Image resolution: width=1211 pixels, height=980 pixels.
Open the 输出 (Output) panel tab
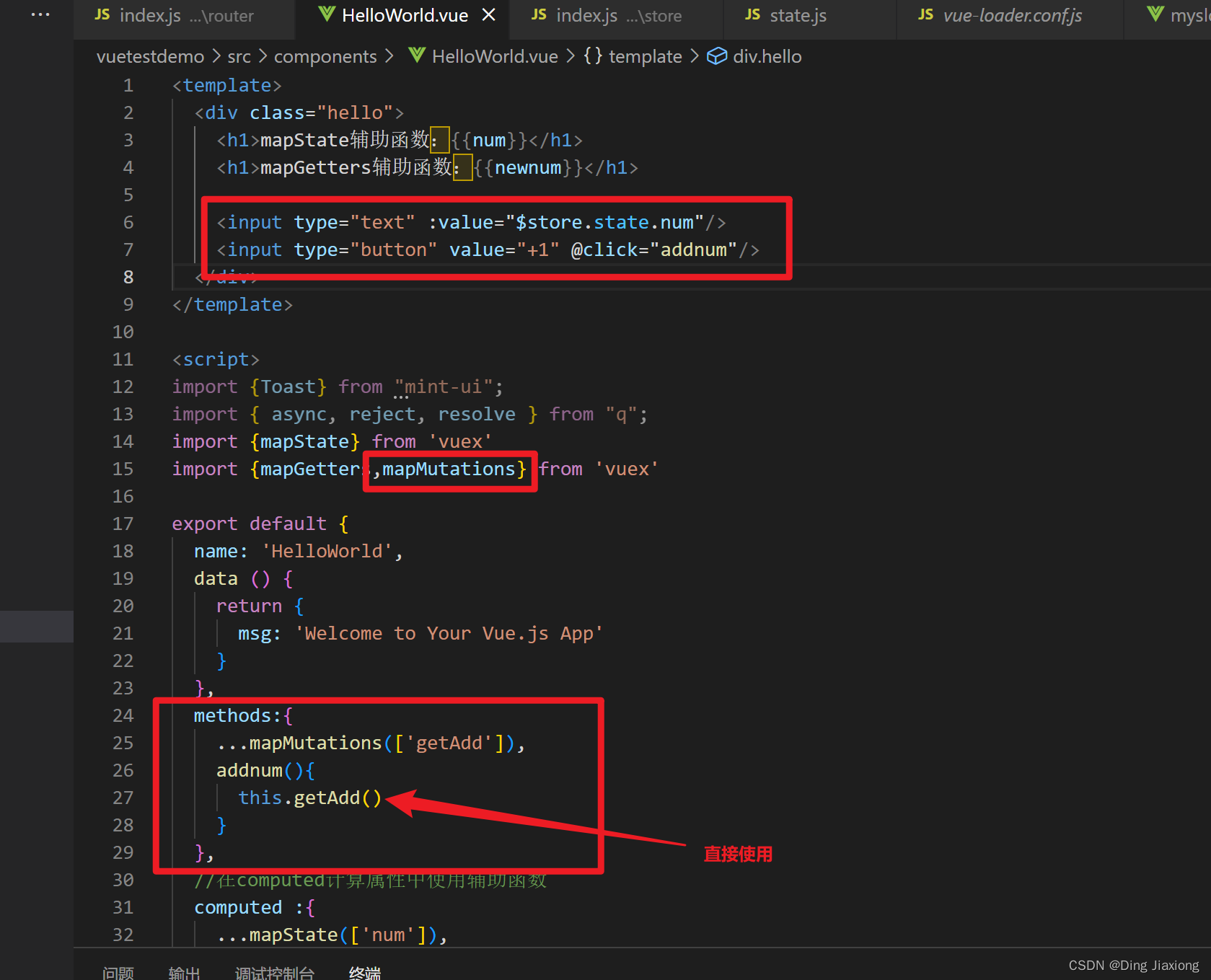[x=184, y=973]
